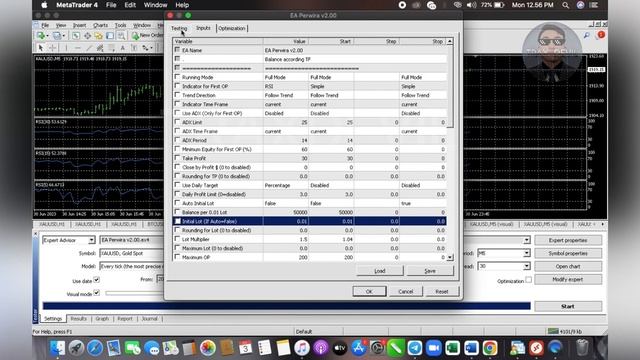Click the search magnifier in MetaTrader window
640x360 pixels.
pyautogui.click(x=587, y=36)
